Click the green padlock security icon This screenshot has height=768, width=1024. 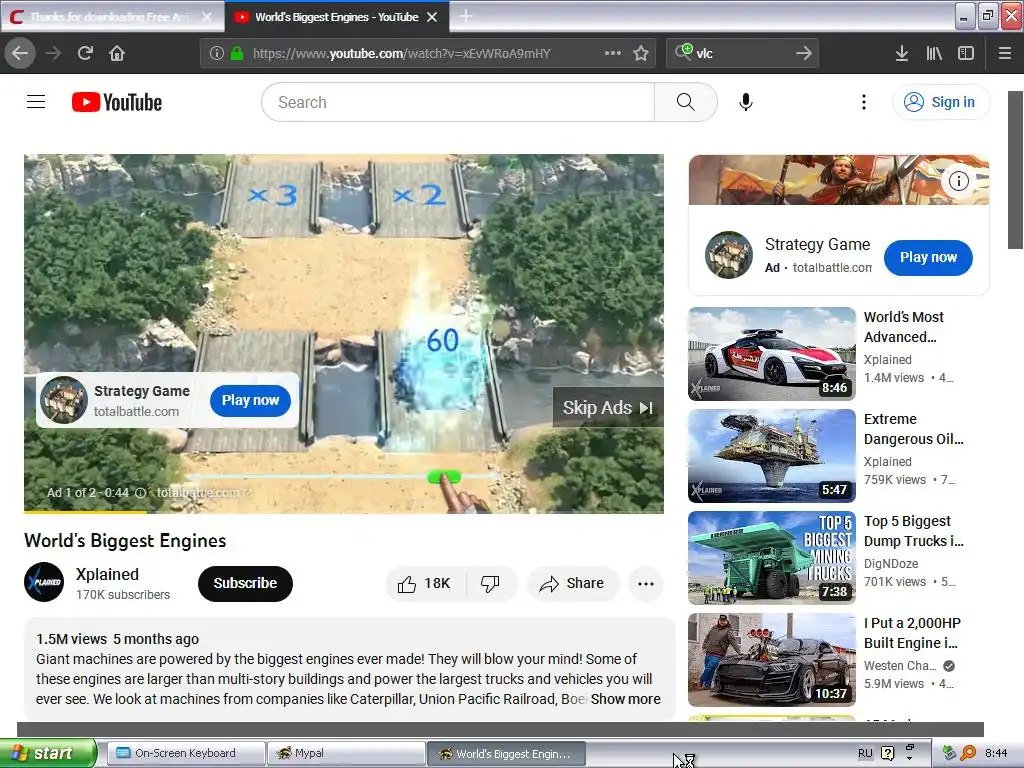coord(237,53)
